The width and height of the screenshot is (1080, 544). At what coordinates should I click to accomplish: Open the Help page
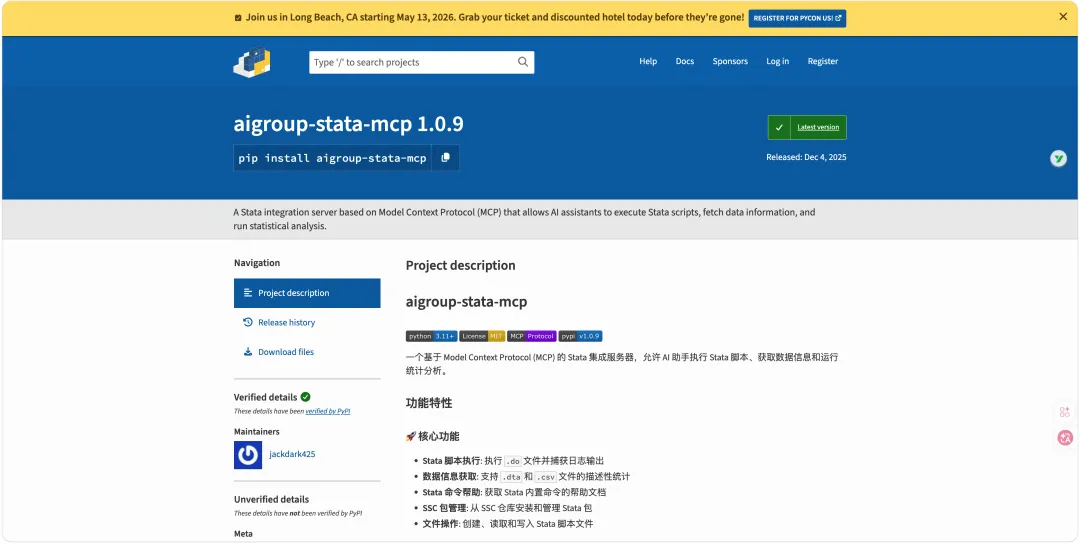[x=648, y=61]
